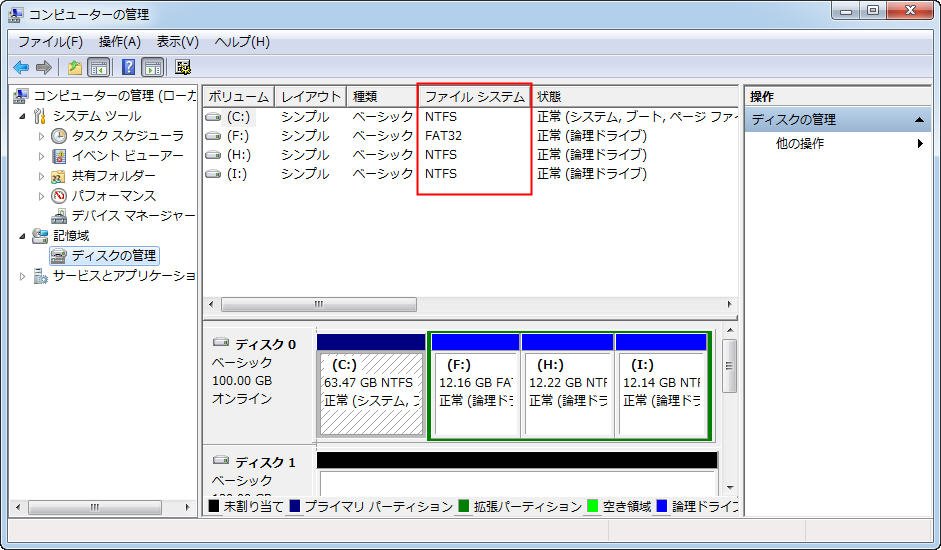Screen dimensions: 941x550
Task: Collapse the ディスクの管理 actions section
Action: tap(919, 120)
